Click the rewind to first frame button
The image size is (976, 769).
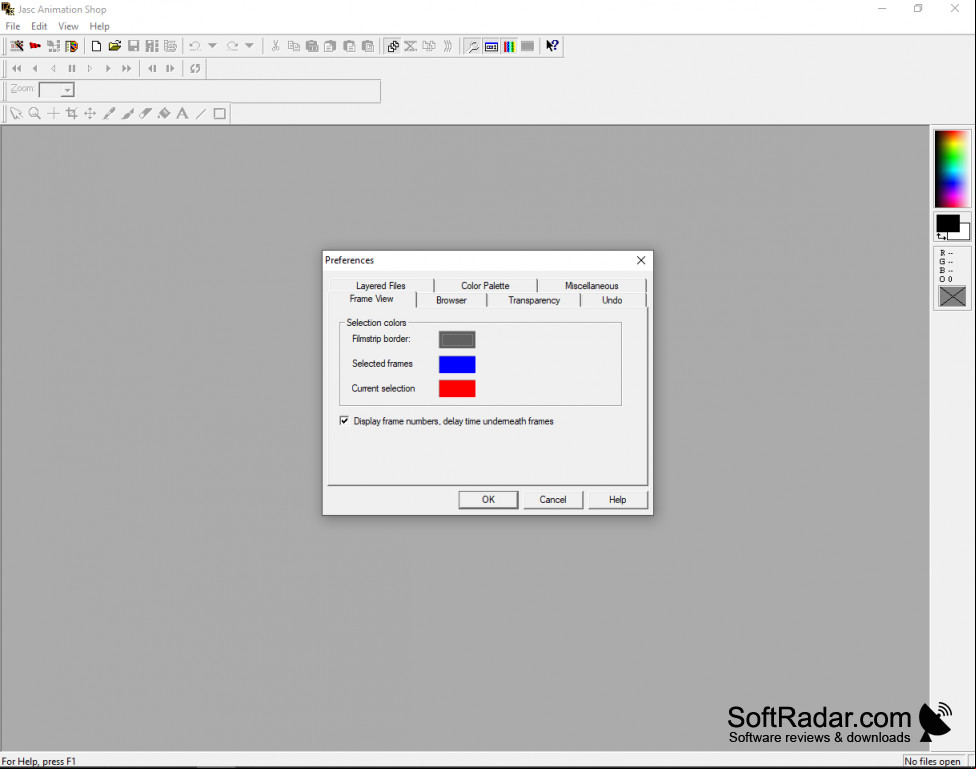[x=17, y=68]
